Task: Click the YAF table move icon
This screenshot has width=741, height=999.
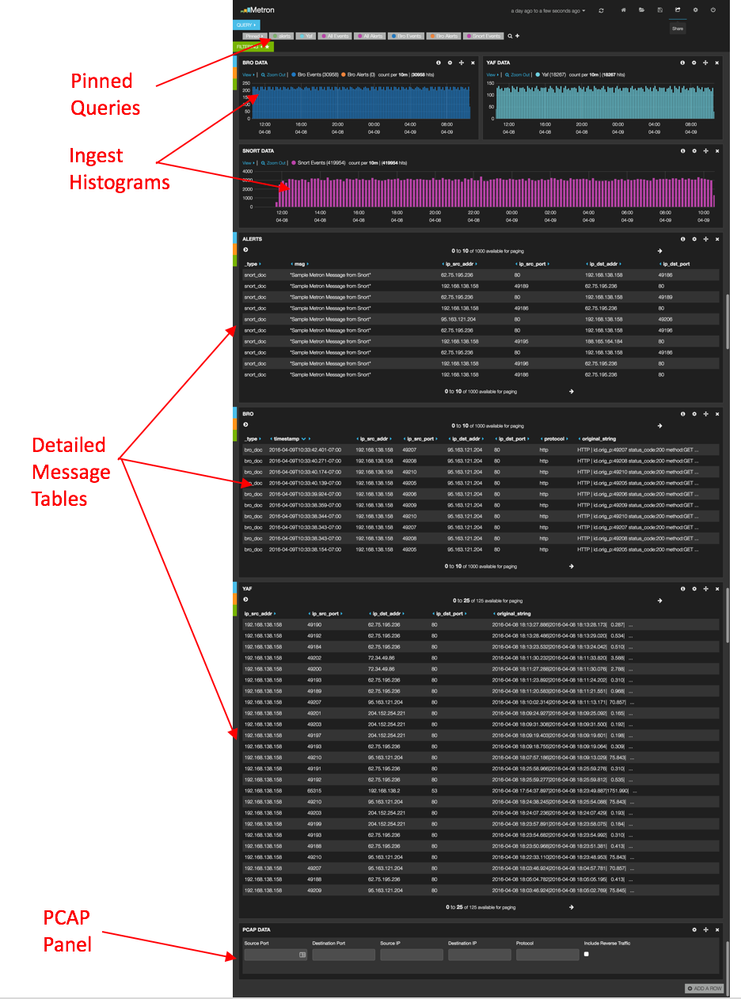Action: click(705, 589)
